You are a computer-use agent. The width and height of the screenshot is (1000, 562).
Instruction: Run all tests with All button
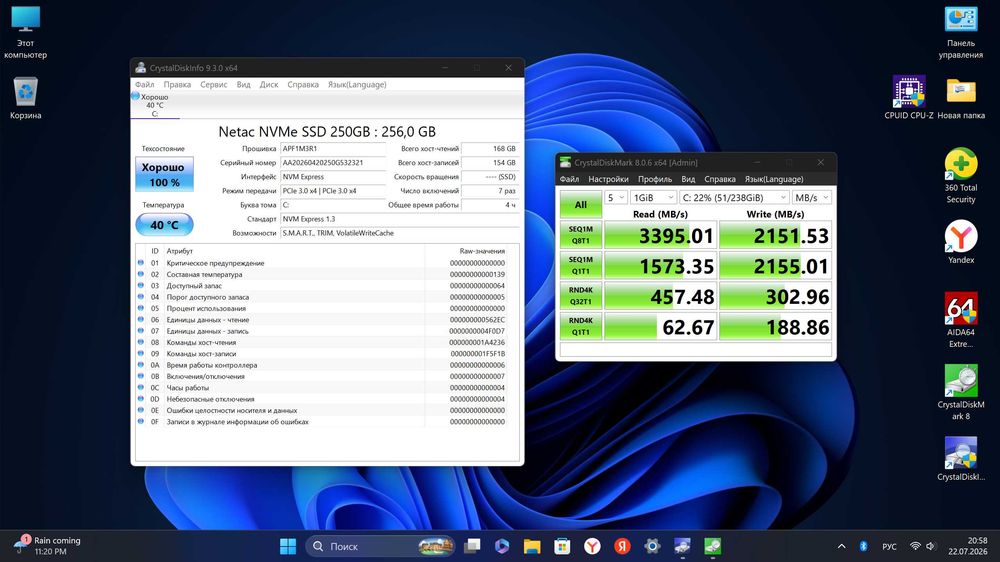point(580,205)
